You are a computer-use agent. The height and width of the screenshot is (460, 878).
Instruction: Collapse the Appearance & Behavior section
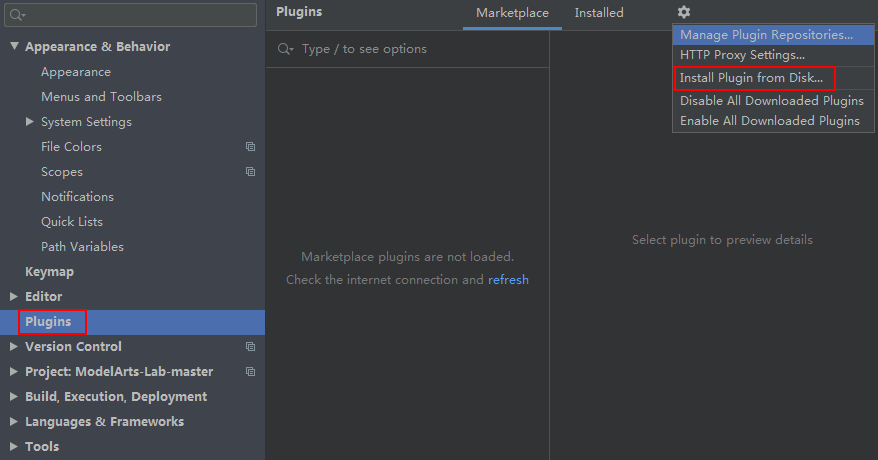point(14,47)
